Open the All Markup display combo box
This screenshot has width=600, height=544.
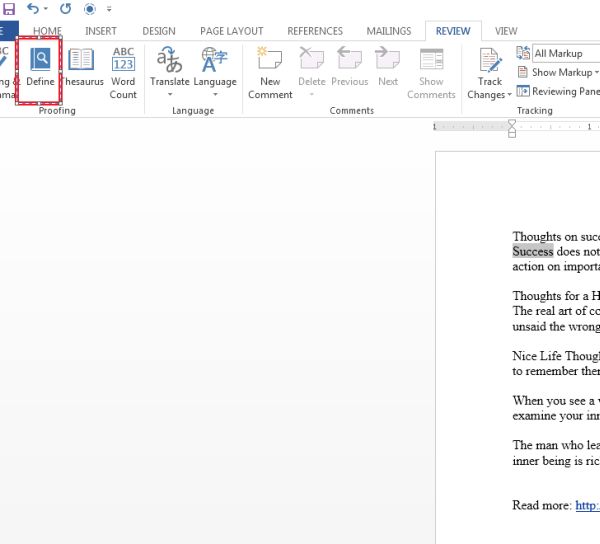pyautogui.click(x=566, y=54)
